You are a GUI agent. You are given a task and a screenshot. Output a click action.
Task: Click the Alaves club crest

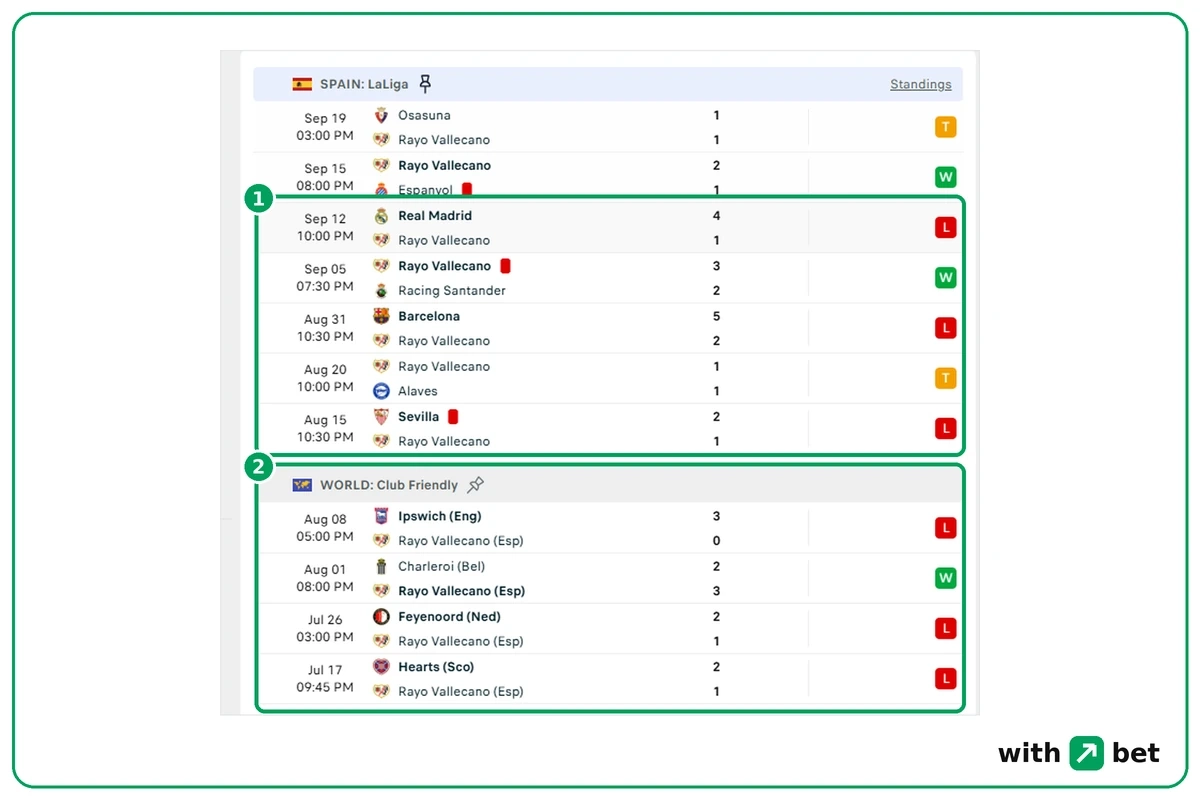tap(381, 391)
